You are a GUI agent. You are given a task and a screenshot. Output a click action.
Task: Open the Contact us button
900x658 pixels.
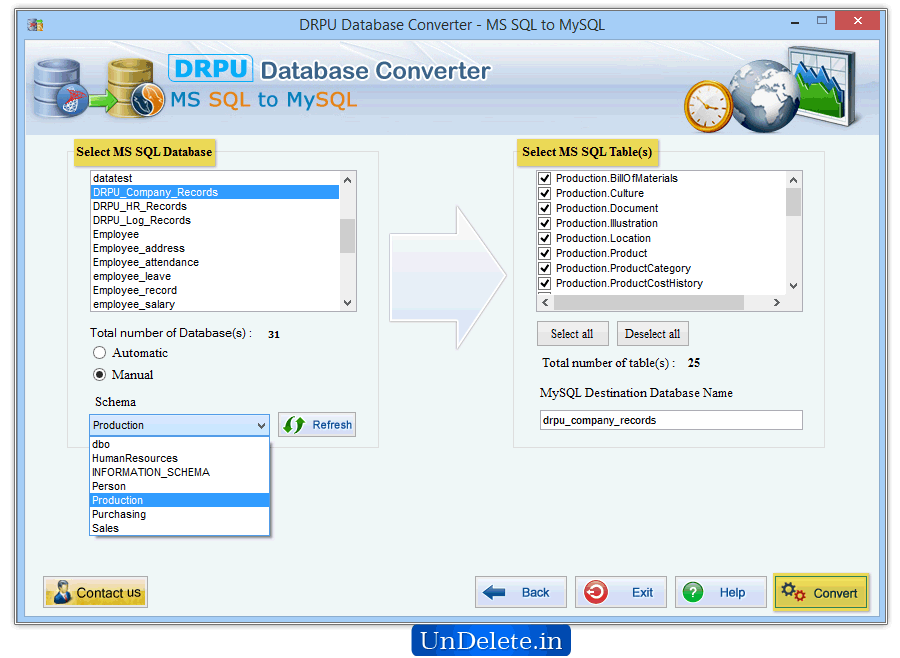(95, 592)
